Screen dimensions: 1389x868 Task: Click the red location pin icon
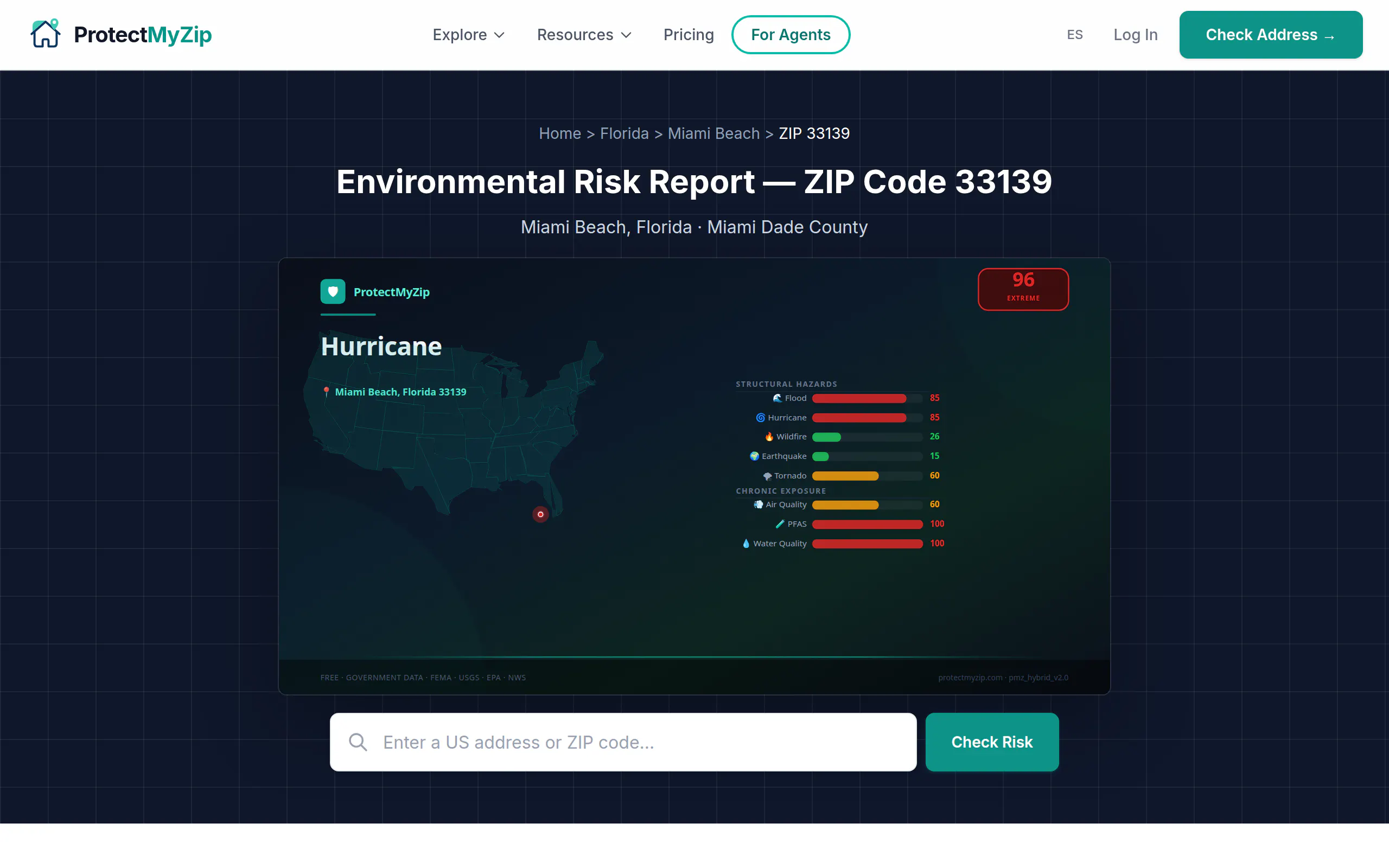click(326, 392)
